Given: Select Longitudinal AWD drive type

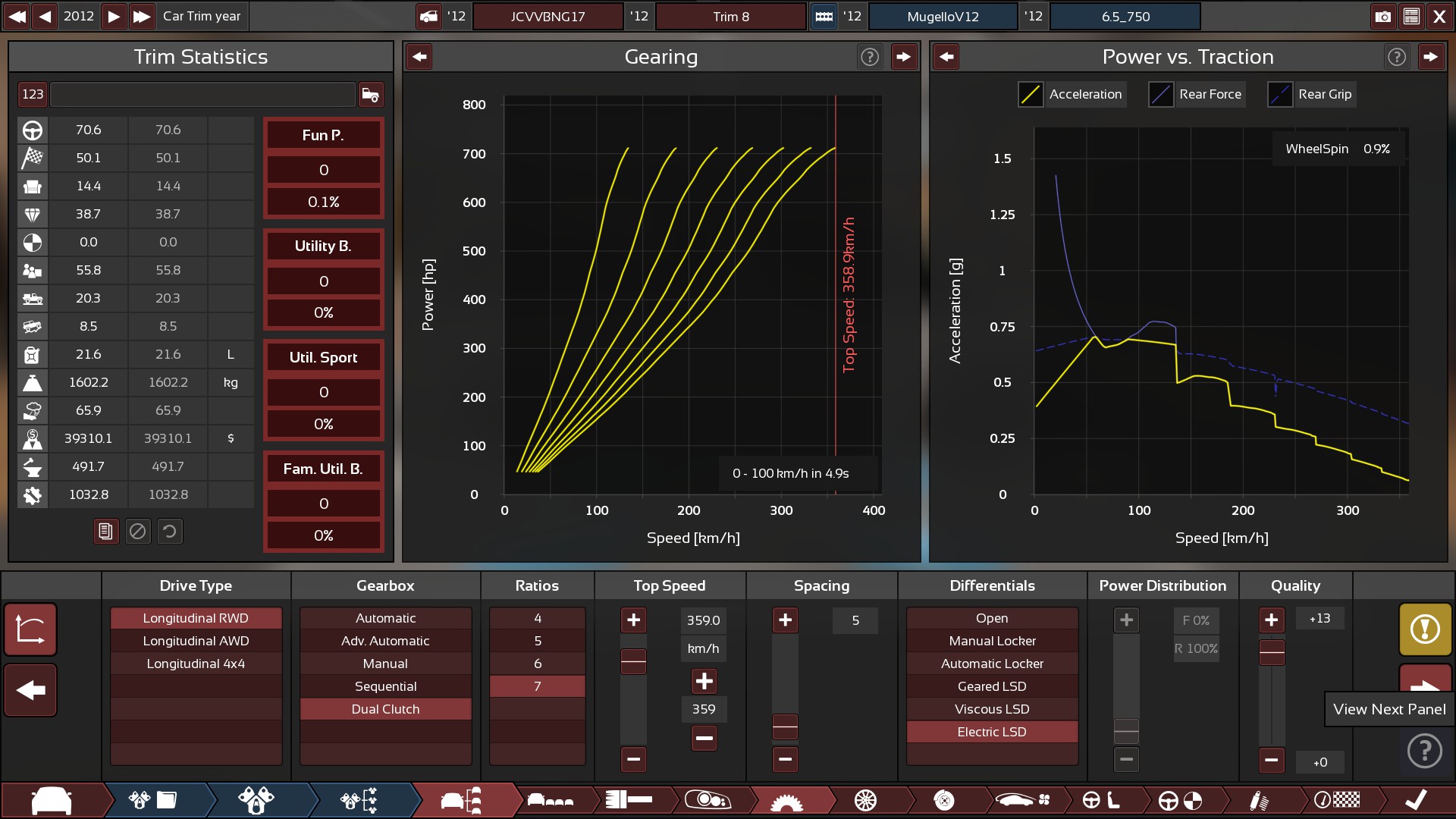Looking at the screenshot, I should coord(196,641).
